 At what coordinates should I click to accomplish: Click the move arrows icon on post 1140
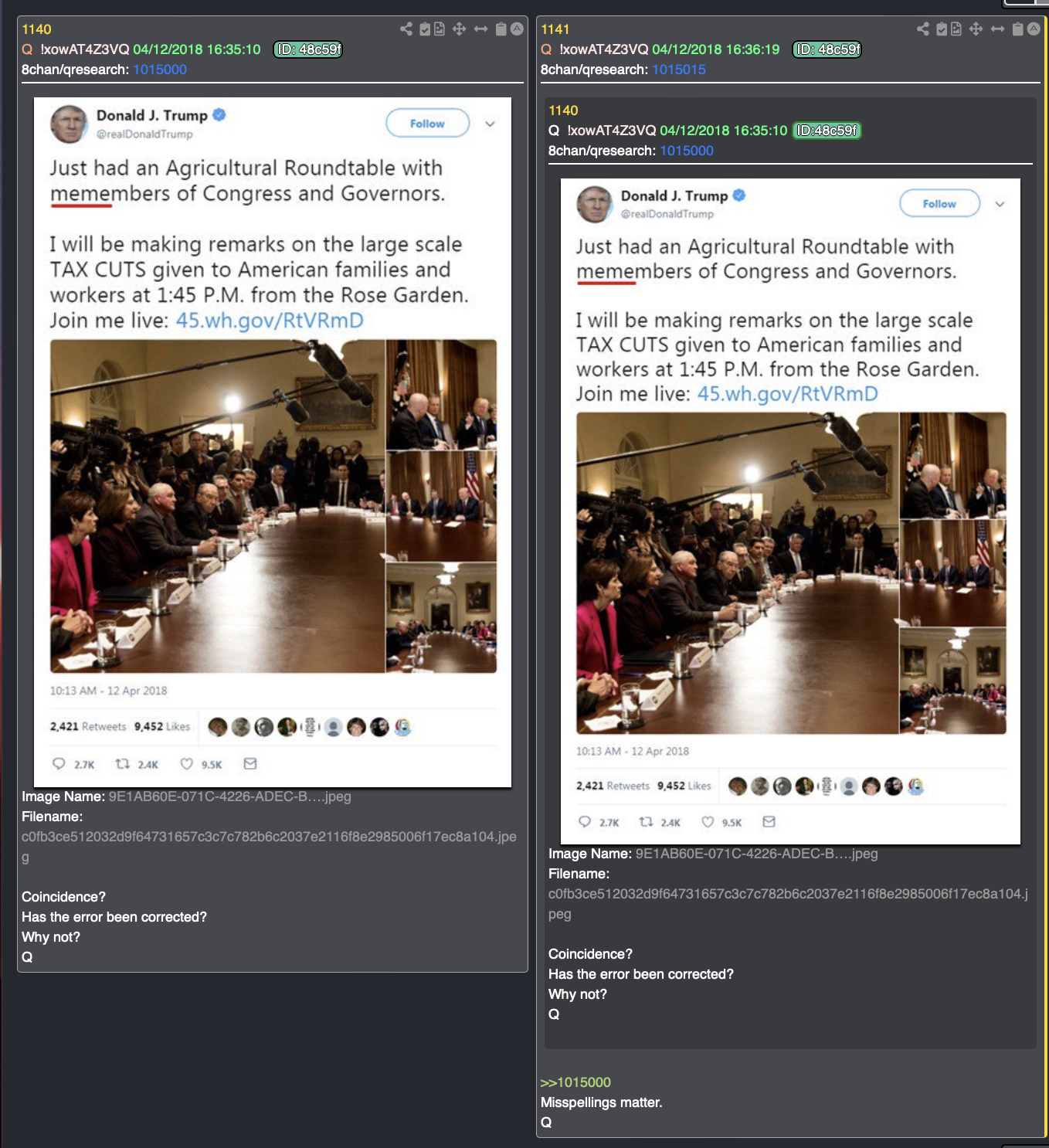(459, 29)
